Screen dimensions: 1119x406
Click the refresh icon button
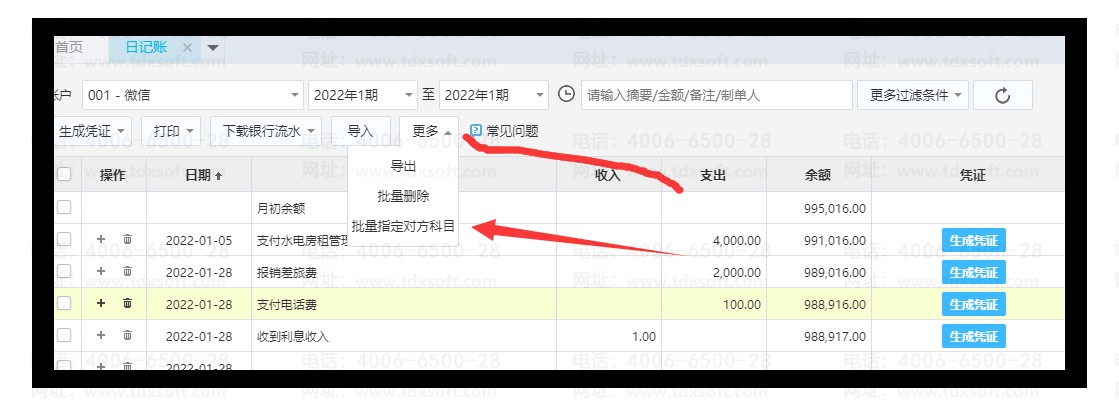click(x=1002, y=96)
